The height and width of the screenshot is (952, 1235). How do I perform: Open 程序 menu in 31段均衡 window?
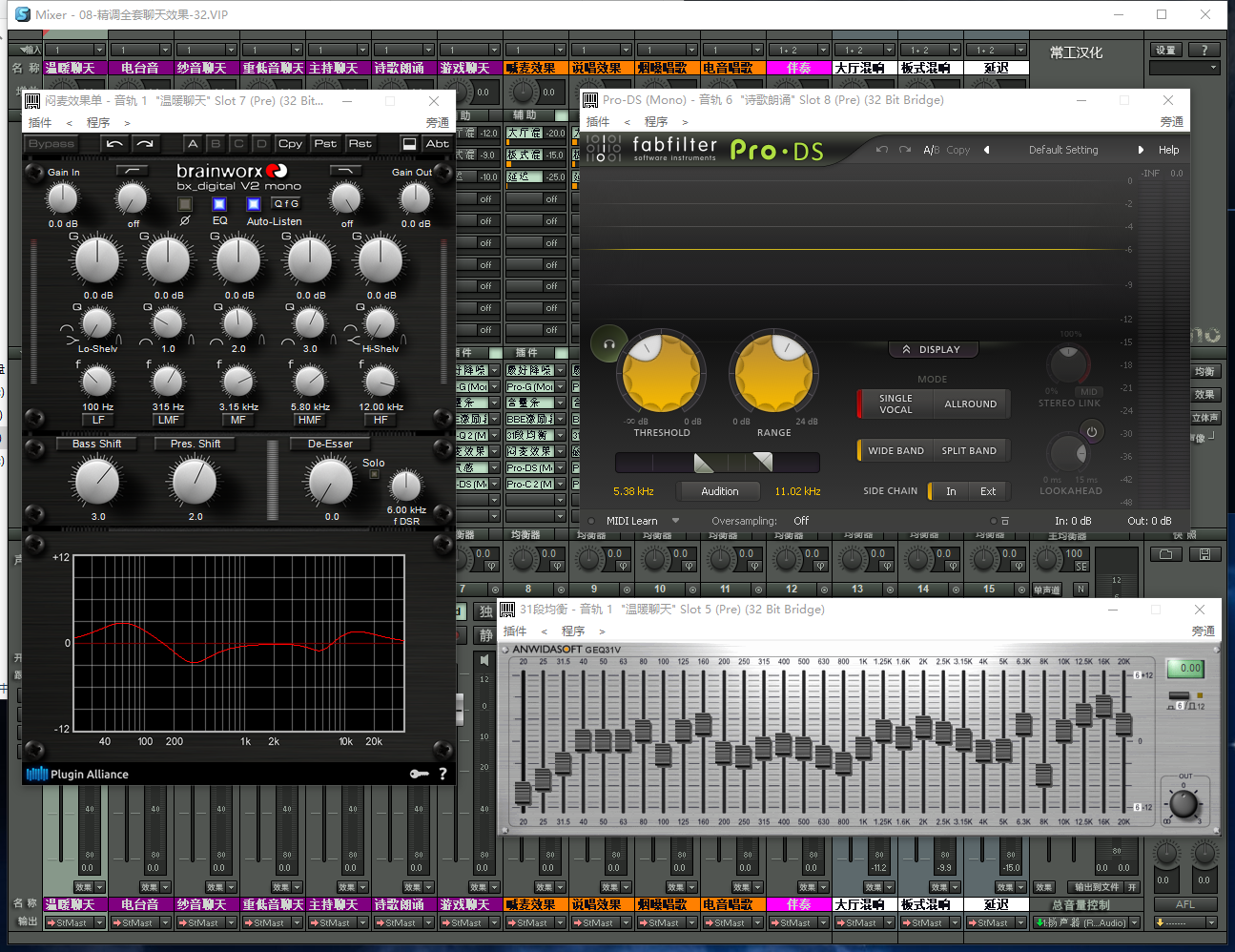pos(573,631)
